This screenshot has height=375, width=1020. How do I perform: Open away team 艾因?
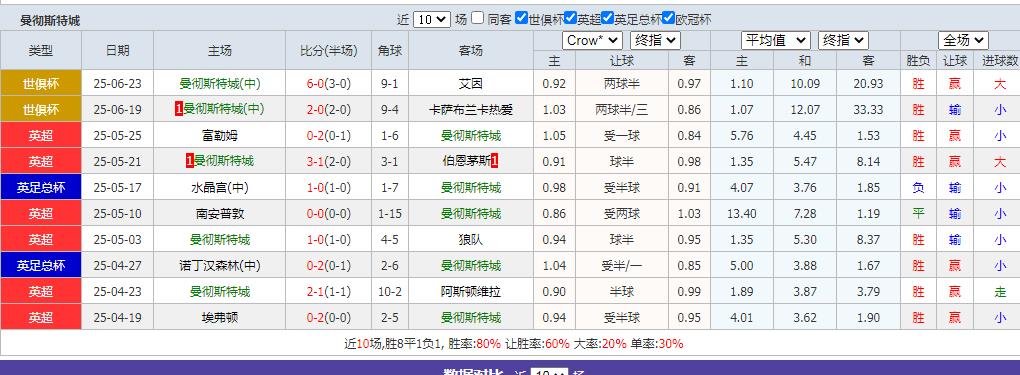tap(471, 83)
